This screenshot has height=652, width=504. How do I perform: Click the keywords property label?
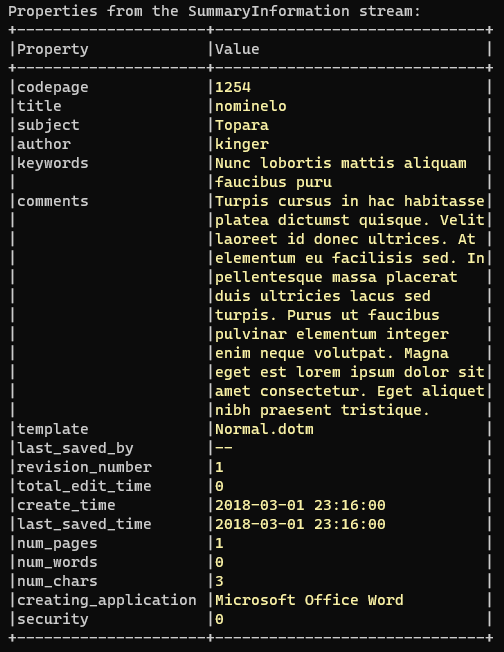point(53,163)
